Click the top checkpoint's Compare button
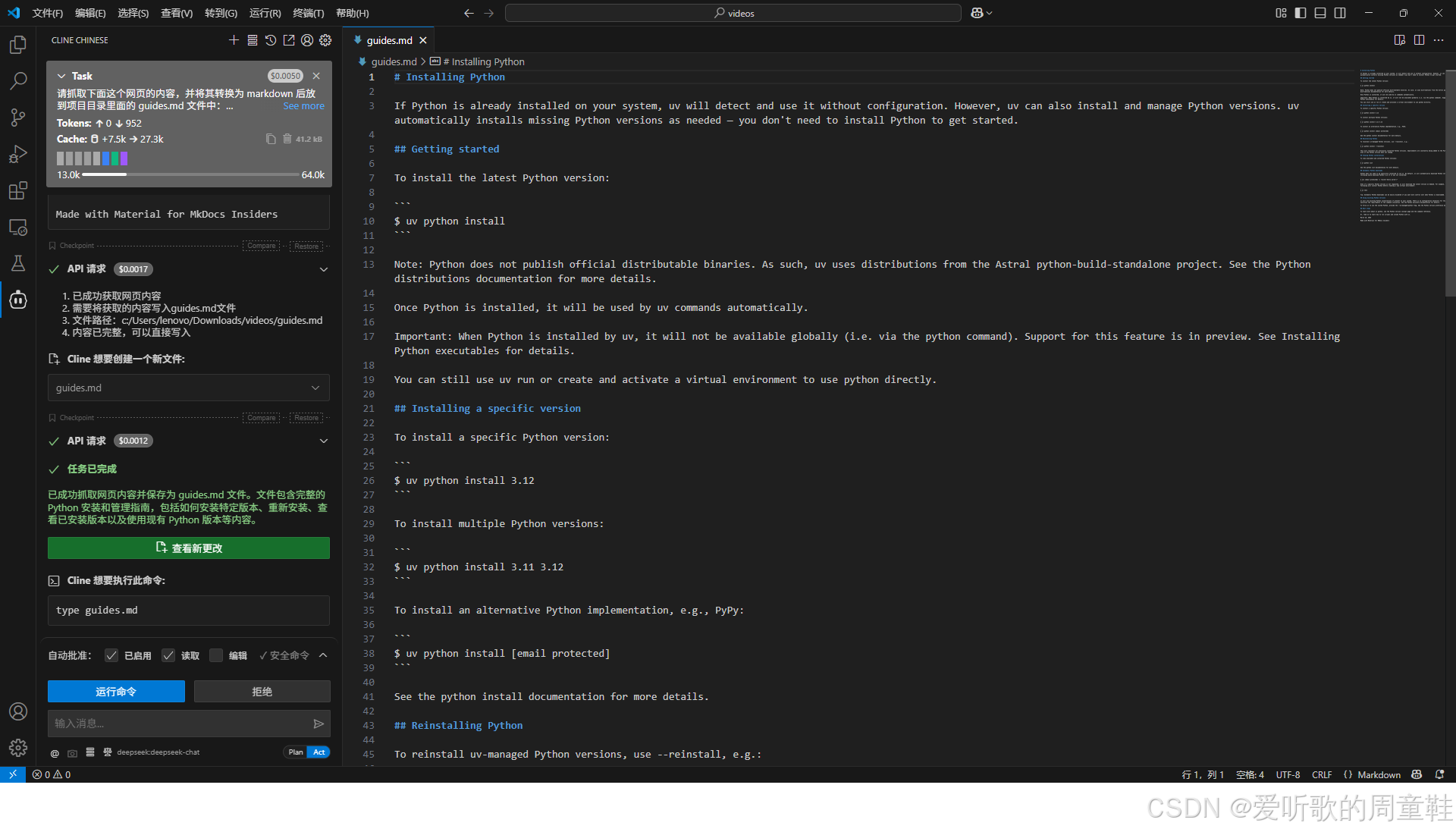 (x=262, y=246)
